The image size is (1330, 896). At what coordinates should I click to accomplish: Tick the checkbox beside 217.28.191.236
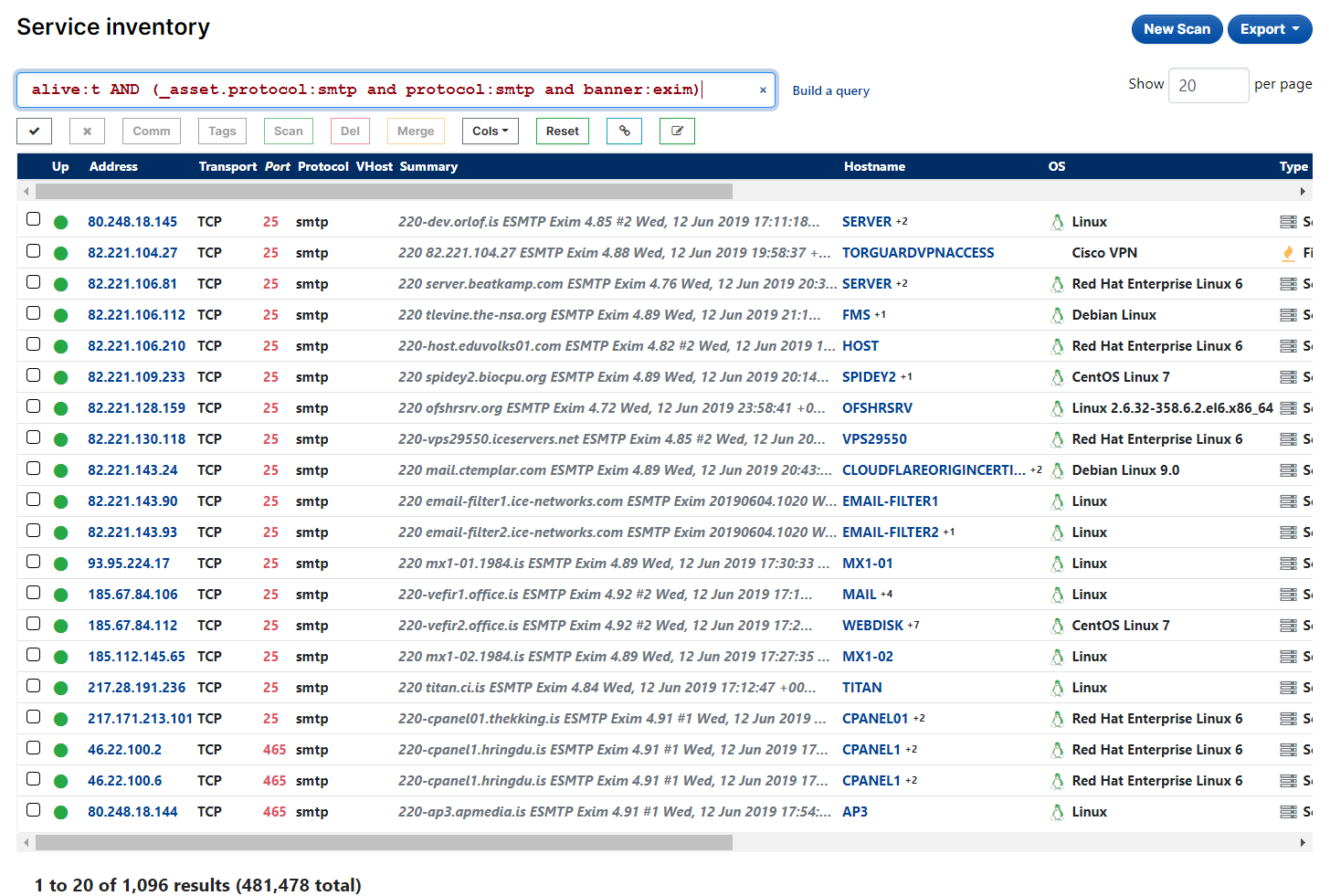pyautogui.click(x=33, y=687)
